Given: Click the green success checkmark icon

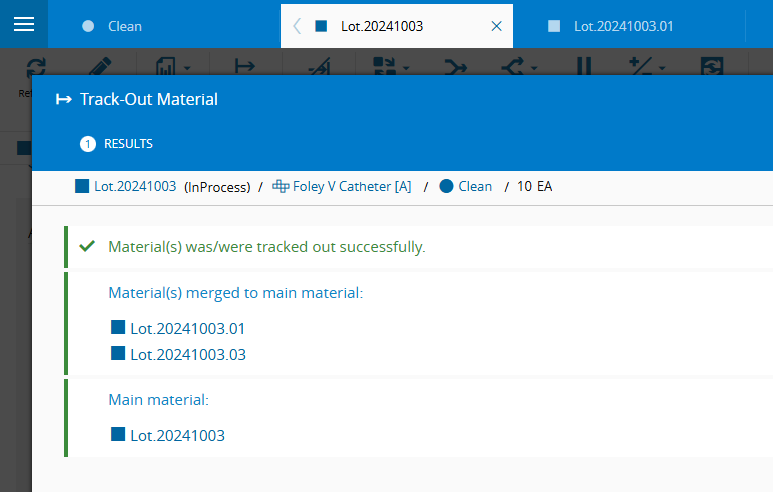Looking at the screenshot, I should [87, 246].
